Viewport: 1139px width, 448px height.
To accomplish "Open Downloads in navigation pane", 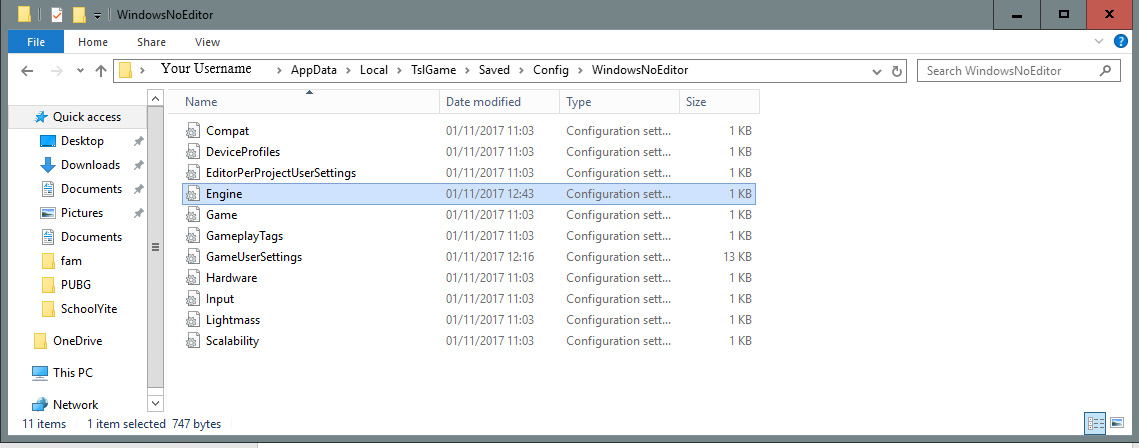I will coord(90,165).
